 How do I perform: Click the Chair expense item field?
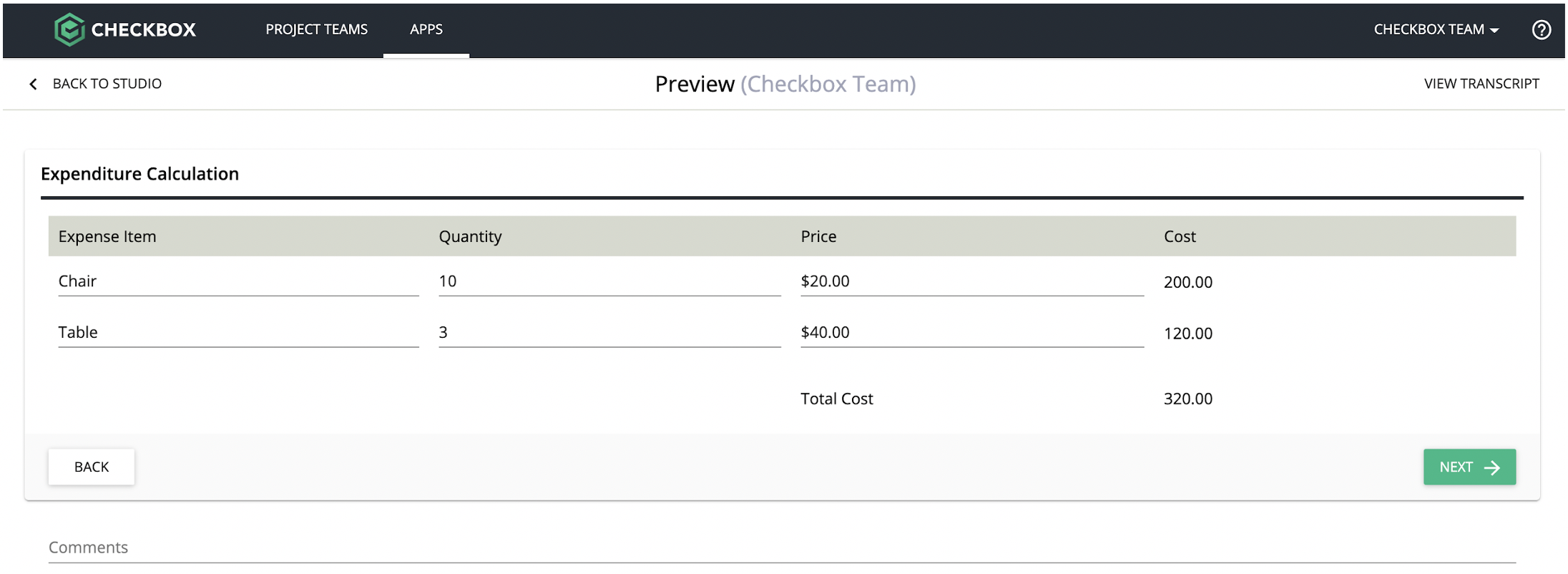pos(237,281)
